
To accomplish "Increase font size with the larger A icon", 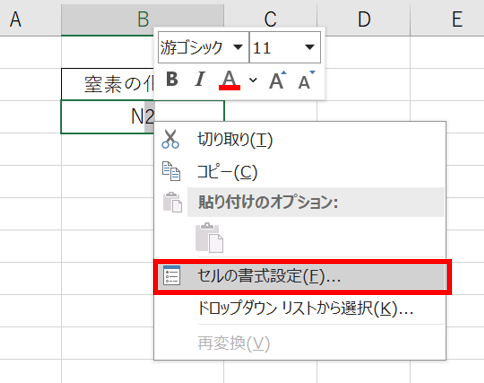I will 278,80.
